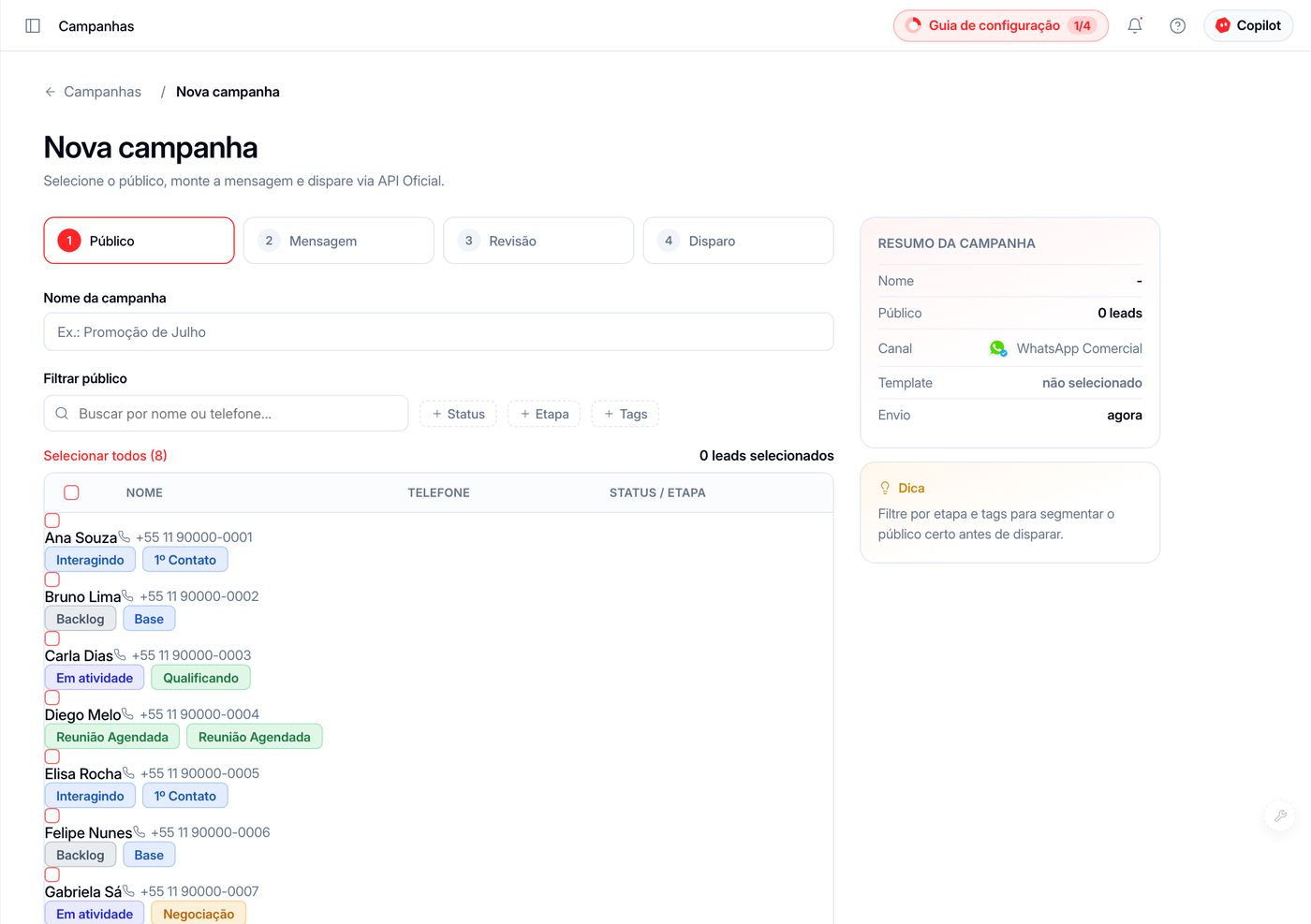Click the search magnifier icon in filter
This screenshot has height=924, width=1311.
click(62, 414)
